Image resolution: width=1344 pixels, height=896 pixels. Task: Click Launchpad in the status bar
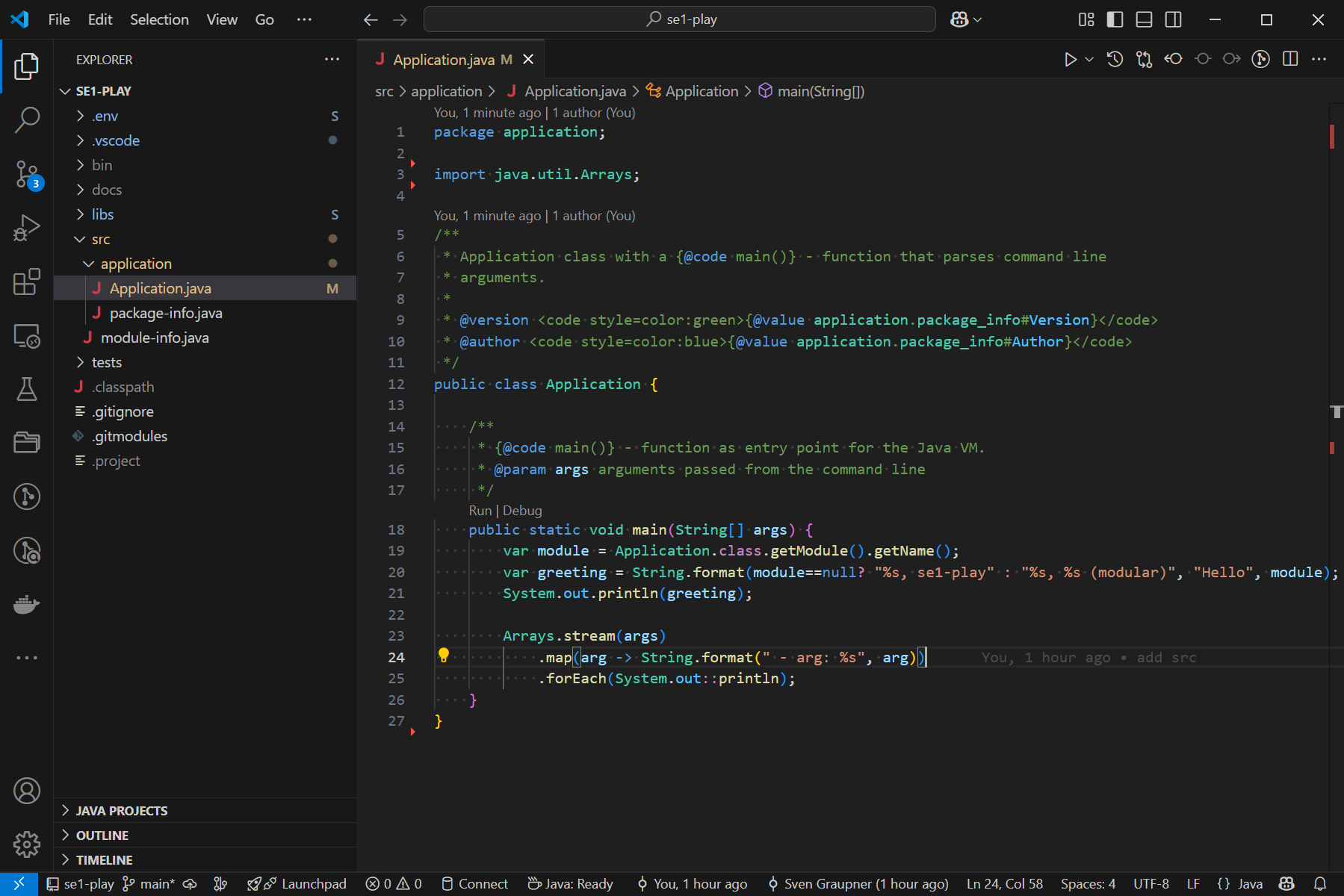[297, 884]
